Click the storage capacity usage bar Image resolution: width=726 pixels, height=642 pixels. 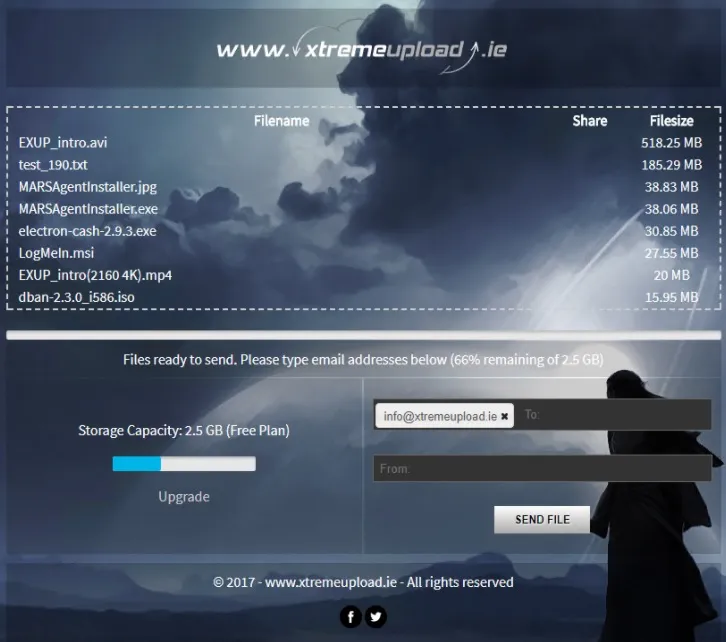tap(184, 464)
